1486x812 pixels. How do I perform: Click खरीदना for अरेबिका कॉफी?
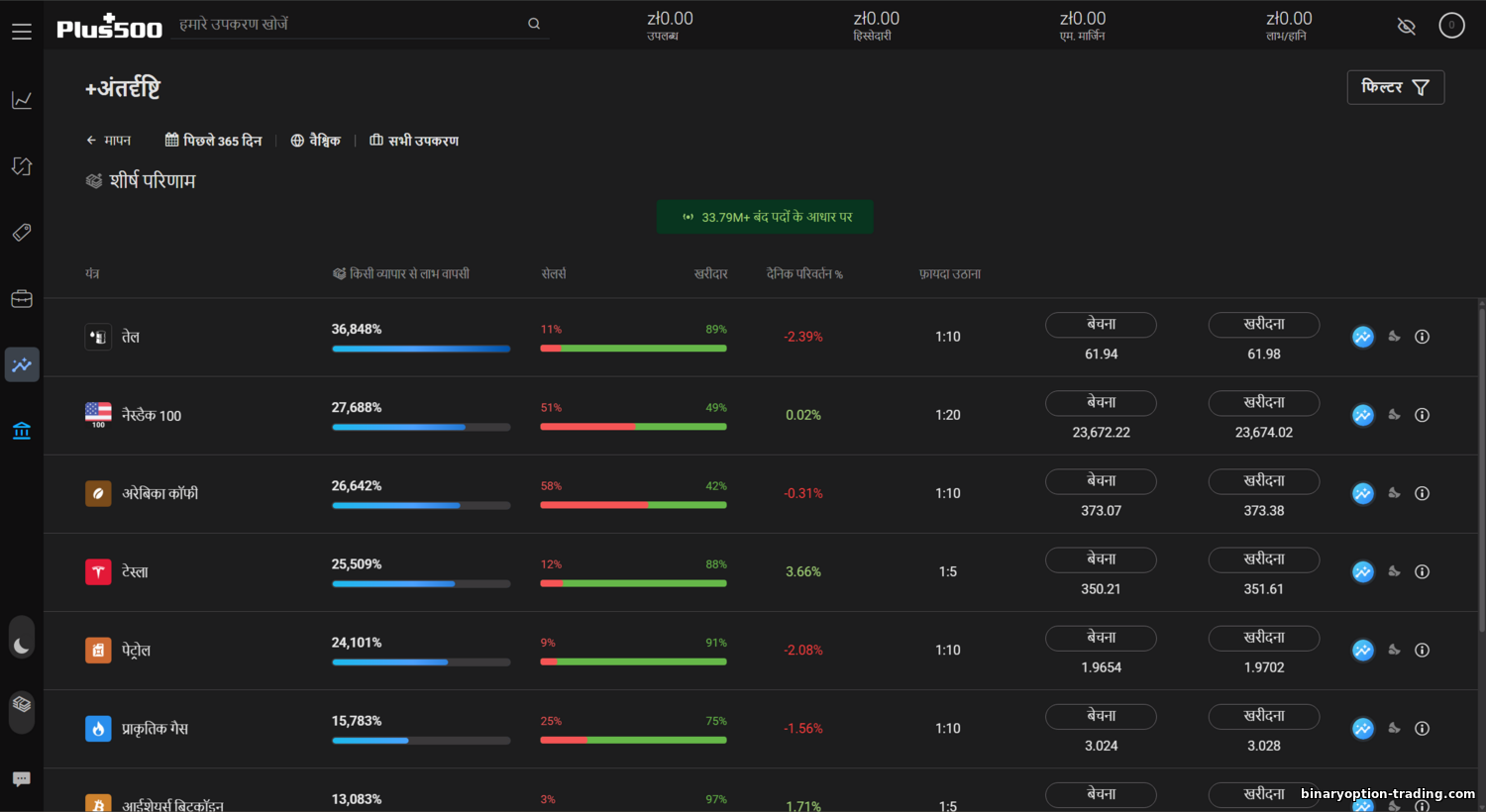point(1263,481)
